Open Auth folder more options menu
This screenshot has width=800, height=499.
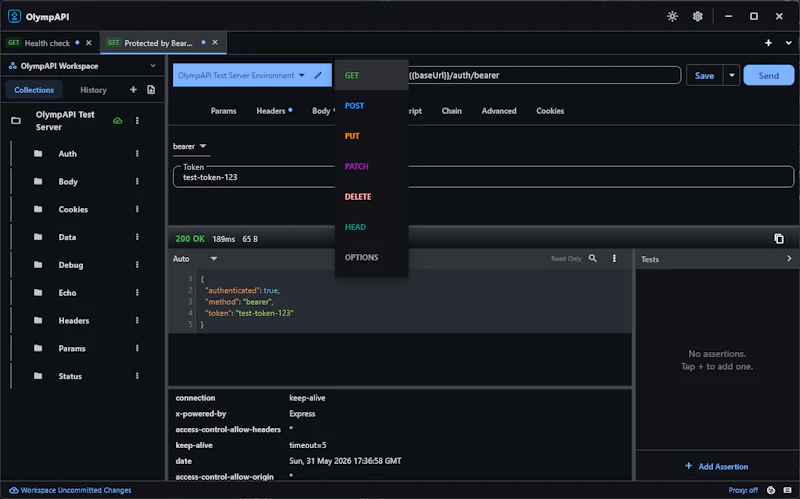137,154
